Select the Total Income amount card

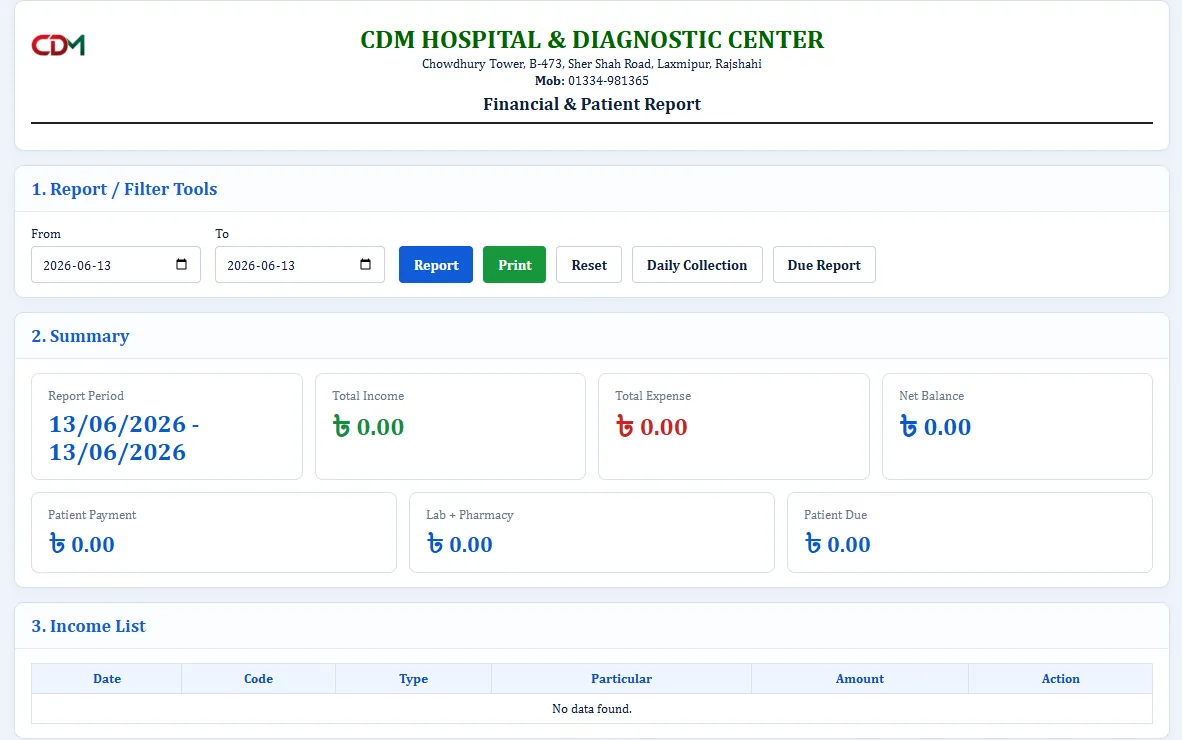pyautogui.click(x=450, y=427)
